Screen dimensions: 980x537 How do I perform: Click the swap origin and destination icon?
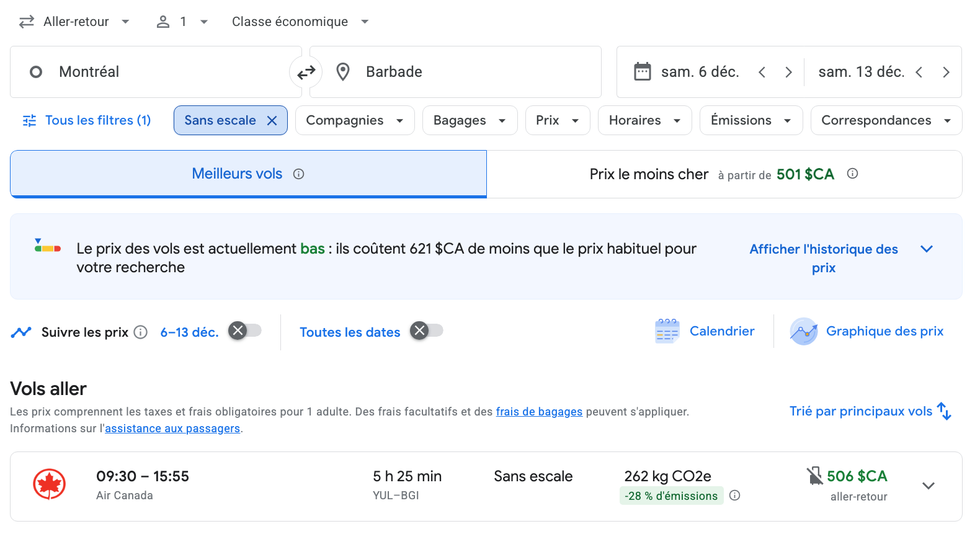(x=306, y=72)
